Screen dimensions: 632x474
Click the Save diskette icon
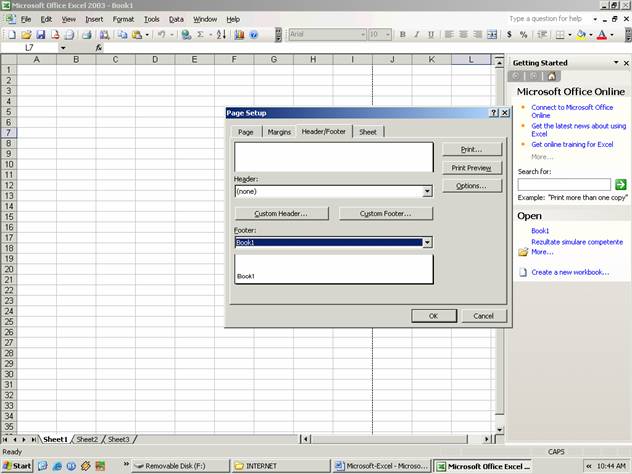41,35
